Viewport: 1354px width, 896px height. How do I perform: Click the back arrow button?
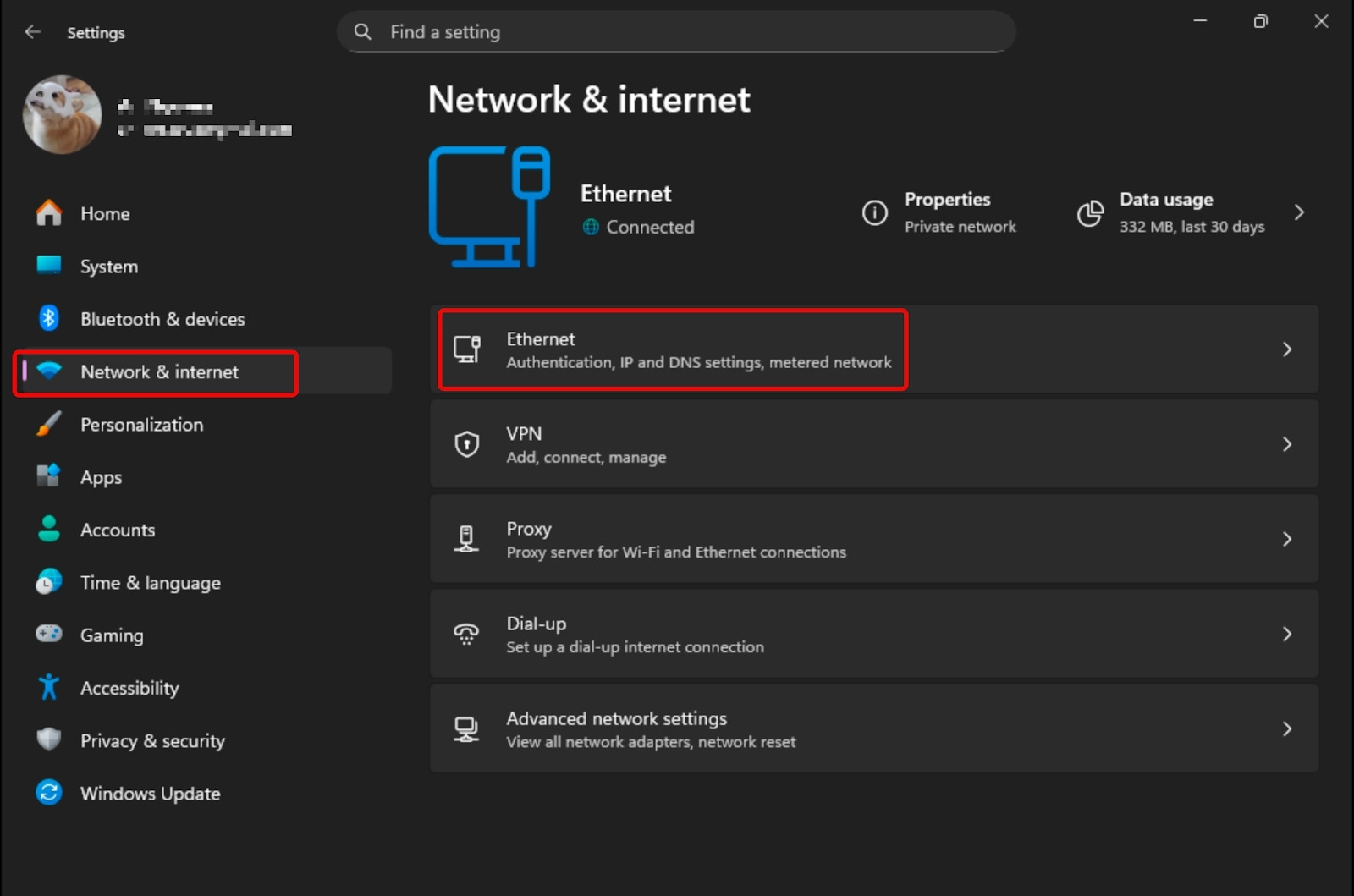pos(32,31)
